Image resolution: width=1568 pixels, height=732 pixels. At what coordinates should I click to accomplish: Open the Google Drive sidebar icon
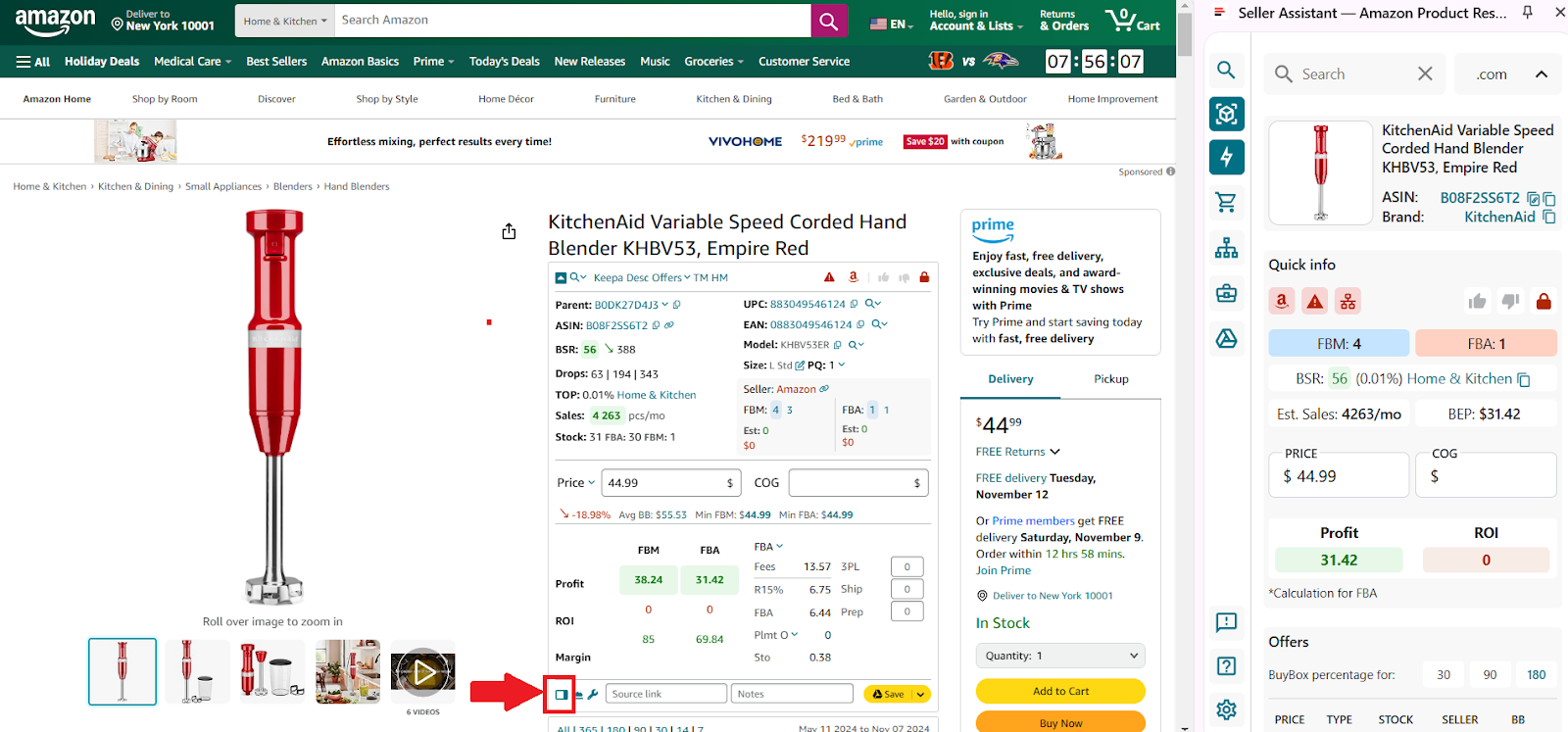point(1226,338)
